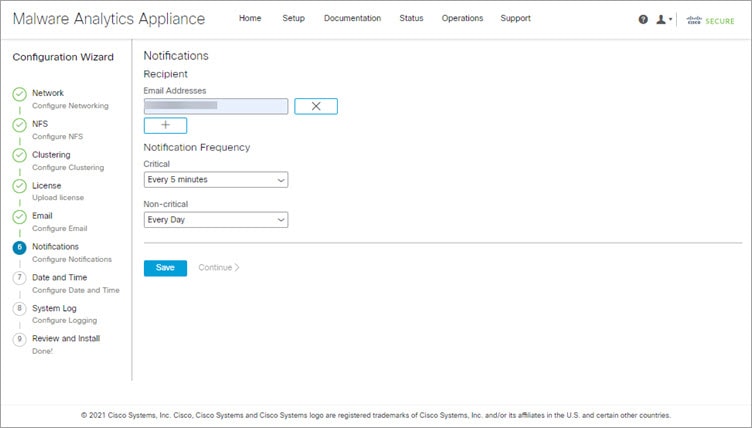Open the Documentation menu
Image resolution: width=752 pixels, height=428 pixels.
[x=352, y=18]
